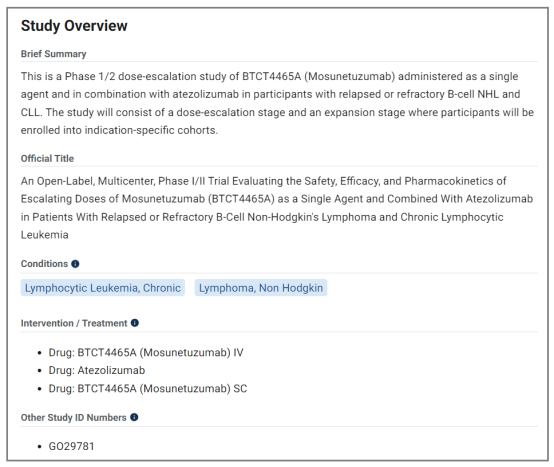
Task: Click the GO29781 study ID number
Action: pyautogui.click(x=71, y=446)
